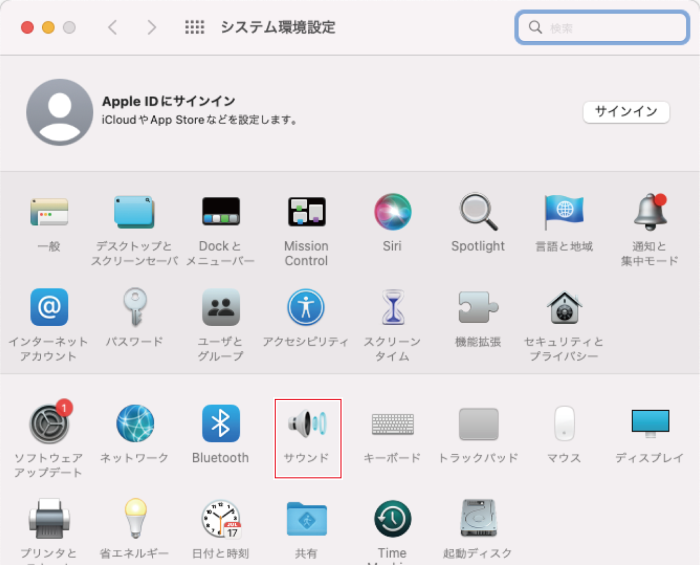Minimize window with yellow button

pyautogui.click(x=48, y=28)
